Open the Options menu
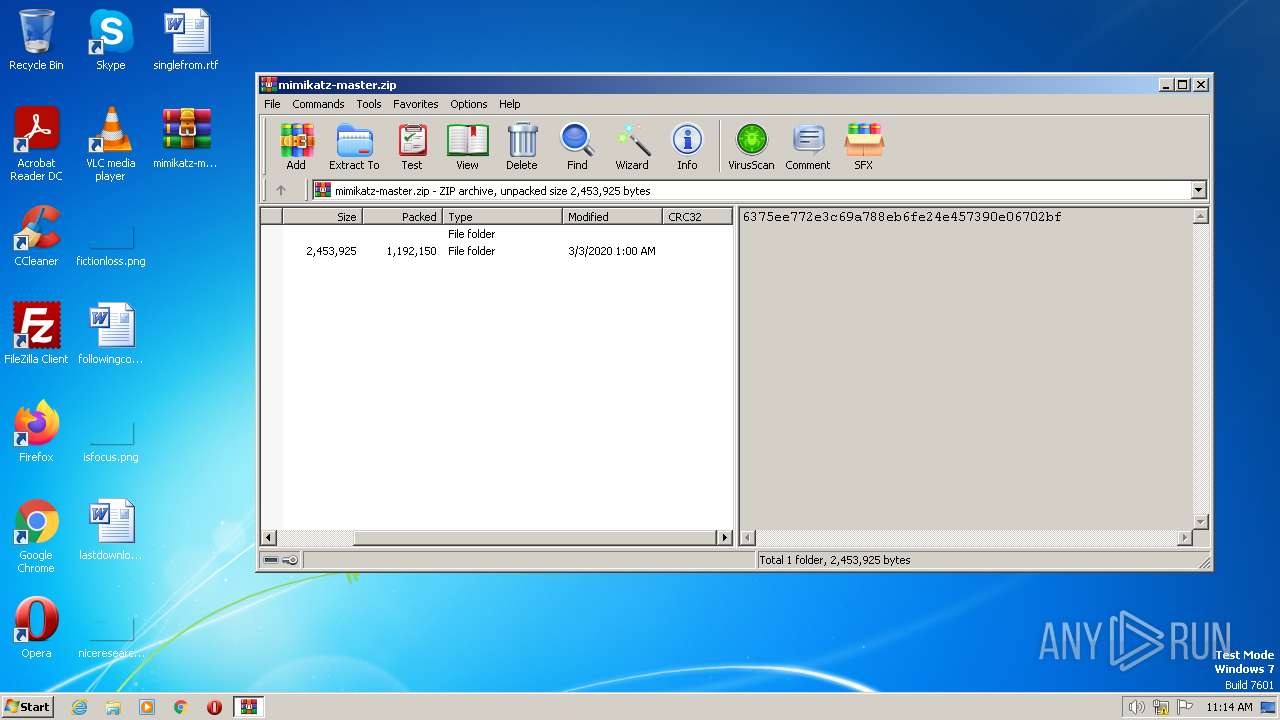This screenshot has width=1280, height=720. click(468, 104)
